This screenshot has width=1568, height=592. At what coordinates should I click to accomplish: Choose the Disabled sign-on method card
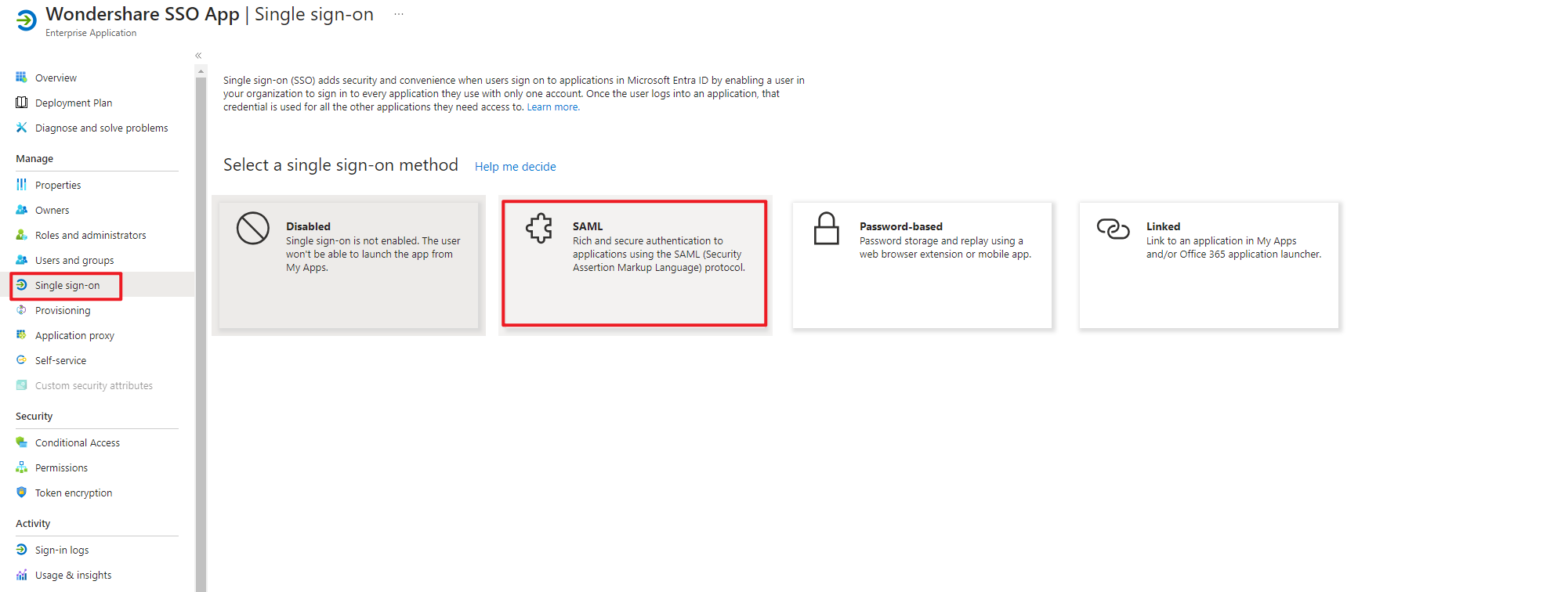(x=349, y=265)
